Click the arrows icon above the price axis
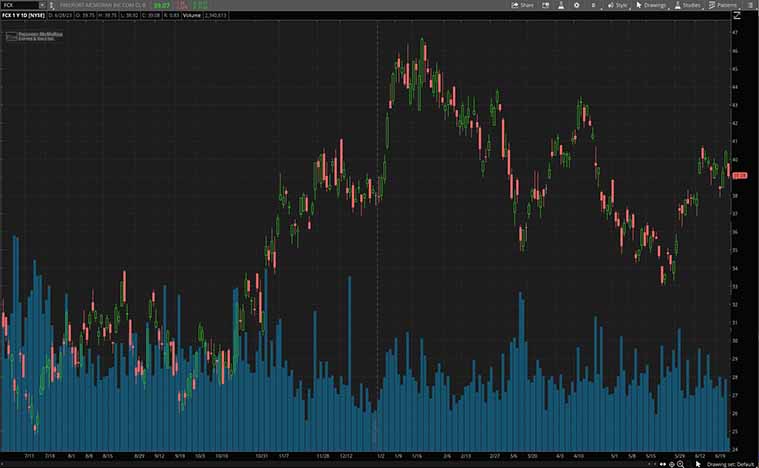Image resolution: width=759 pixels, height=468 pixels. click(x=737, y=15)
